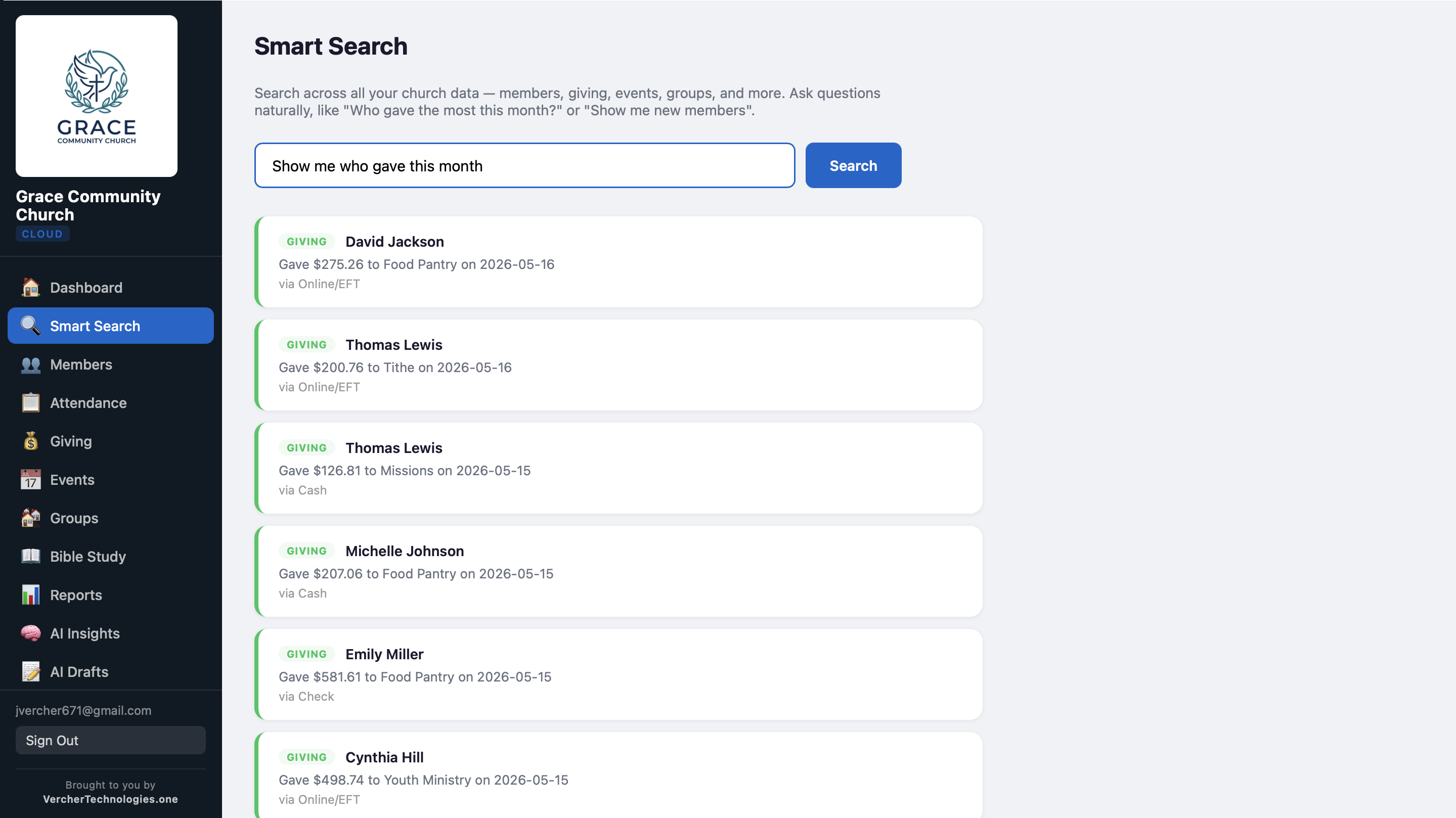Select the Members people icon
The width and height of the screenshot is (1456, 818).
pyautogui.click(x=30, y=365)
